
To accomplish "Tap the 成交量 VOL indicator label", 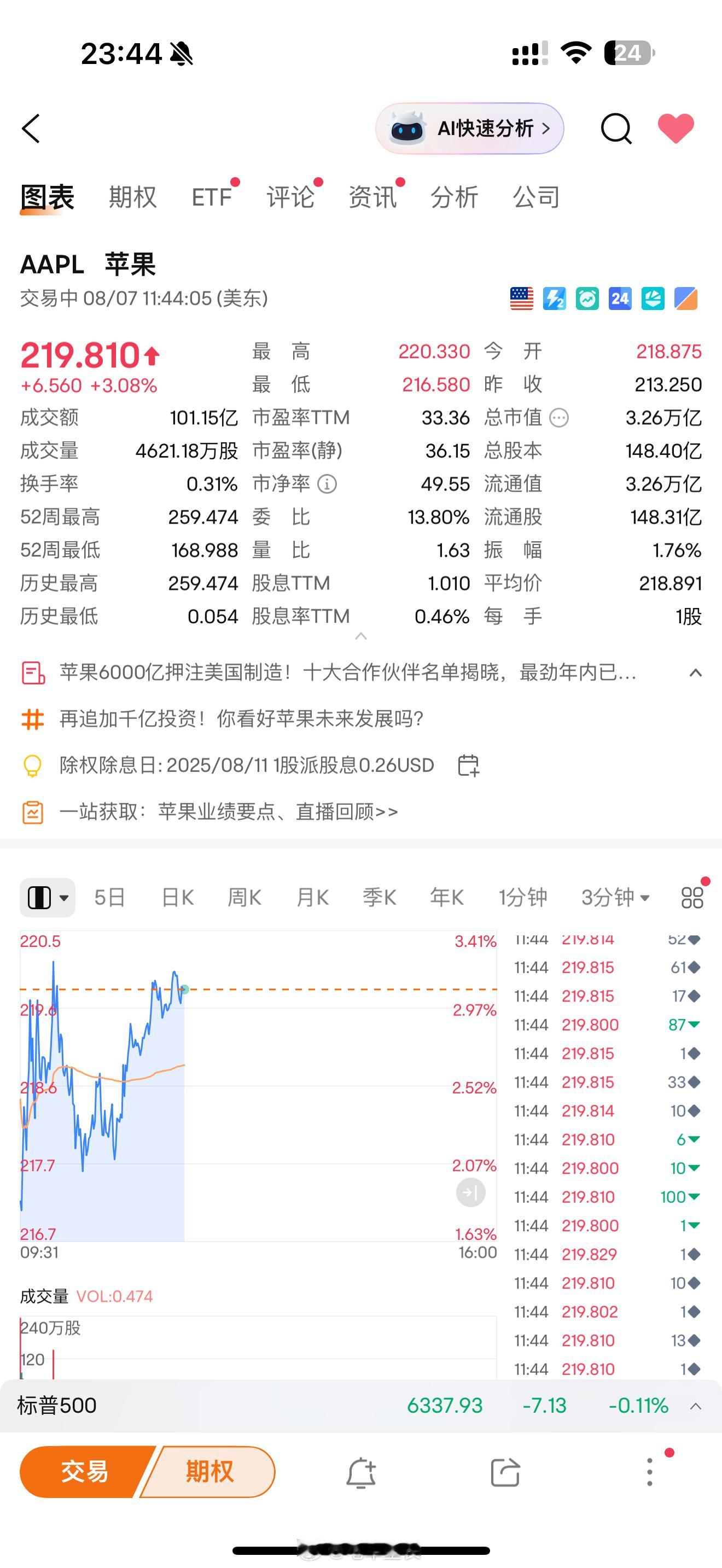I will click(x=86, y=1296).
